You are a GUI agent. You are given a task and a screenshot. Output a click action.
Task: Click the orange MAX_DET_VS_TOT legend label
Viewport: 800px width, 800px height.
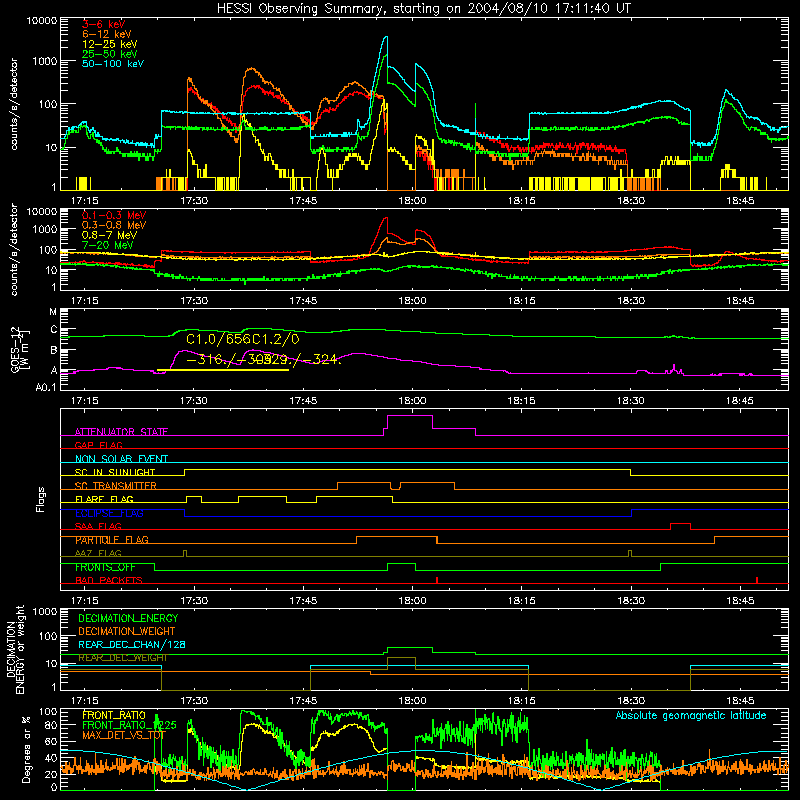click(123, 735)
